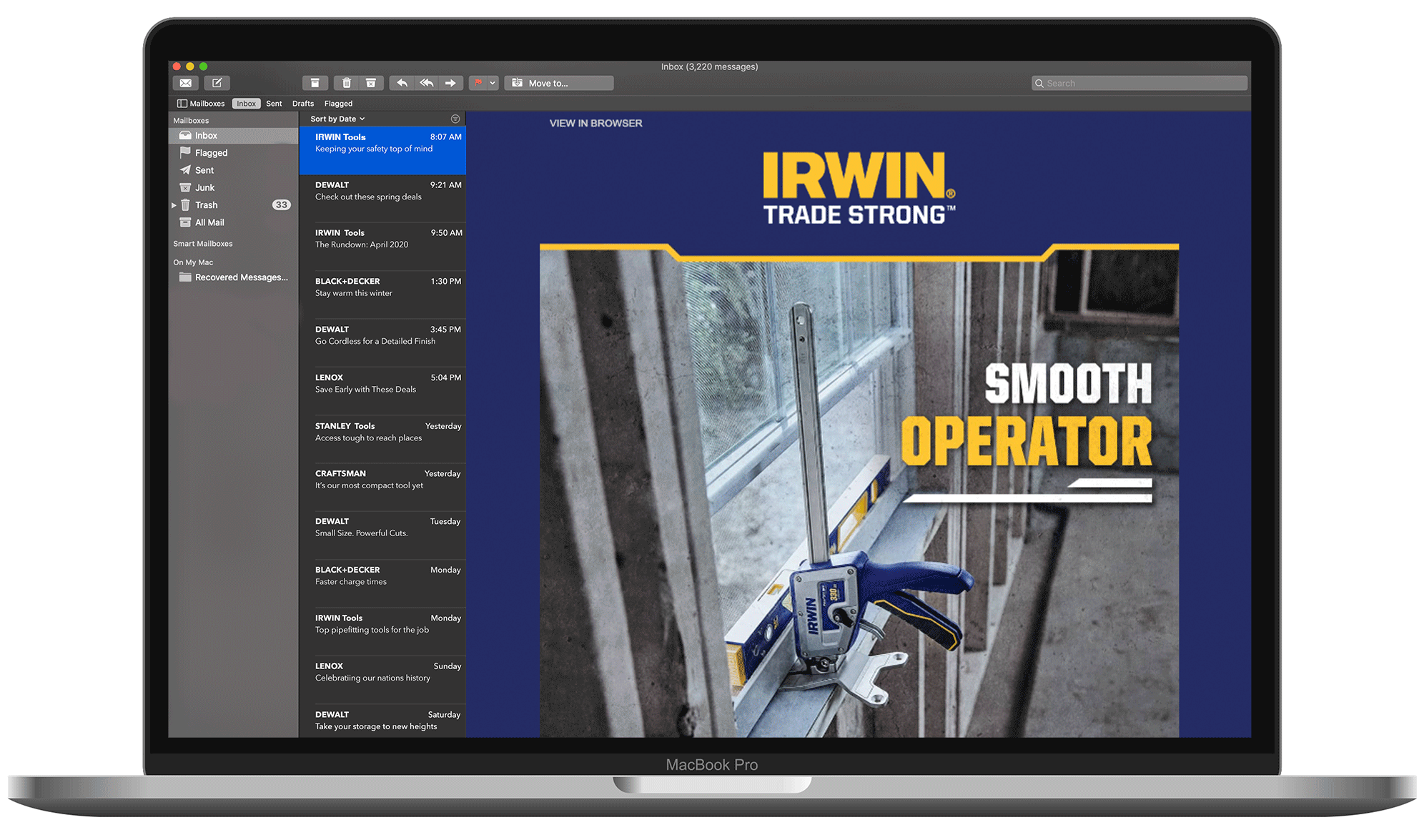Screen dimensions: 1424x840
Task: Open All Mail in sidebar
Action: pyautogui.click(x=233, y=222)
